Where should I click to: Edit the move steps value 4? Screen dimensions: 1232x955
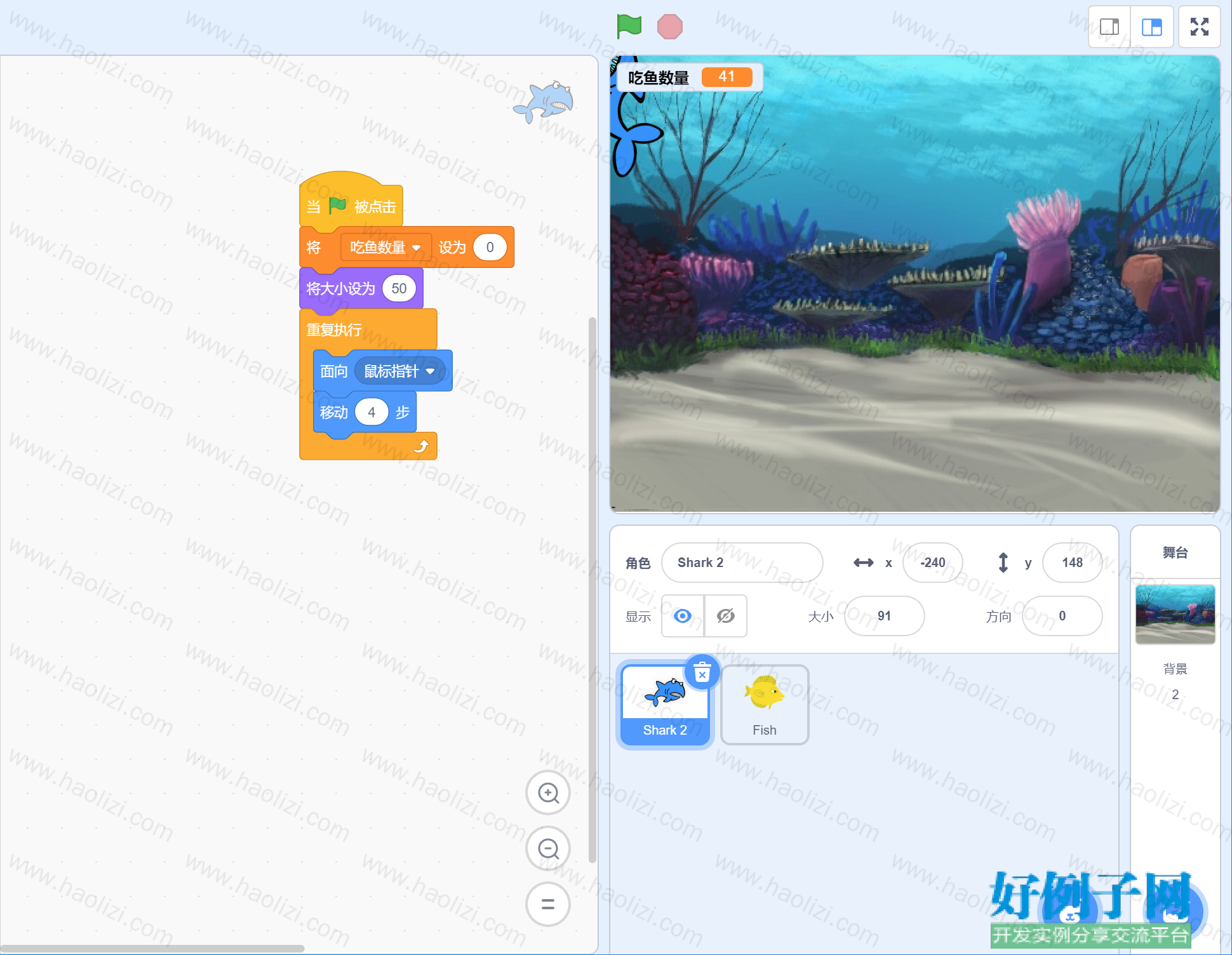(372, 412)
